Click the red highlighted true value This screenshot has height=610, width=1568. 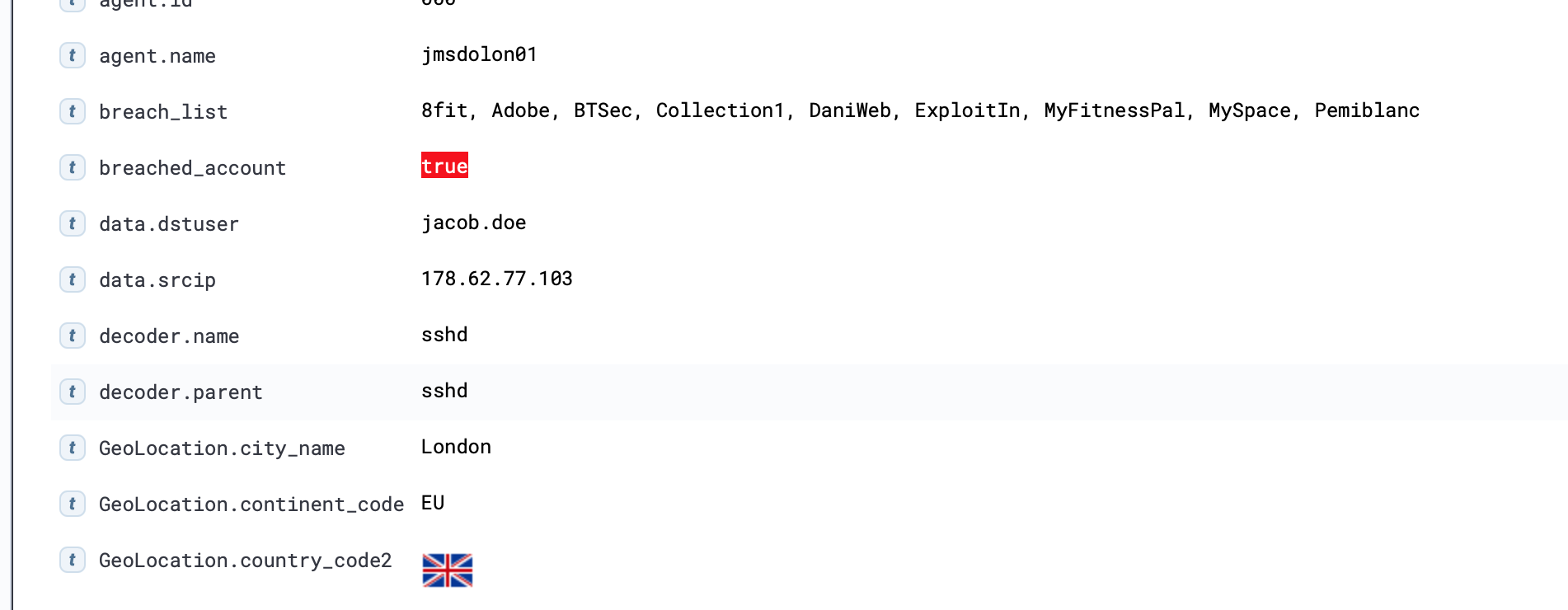tap(444, 166)
